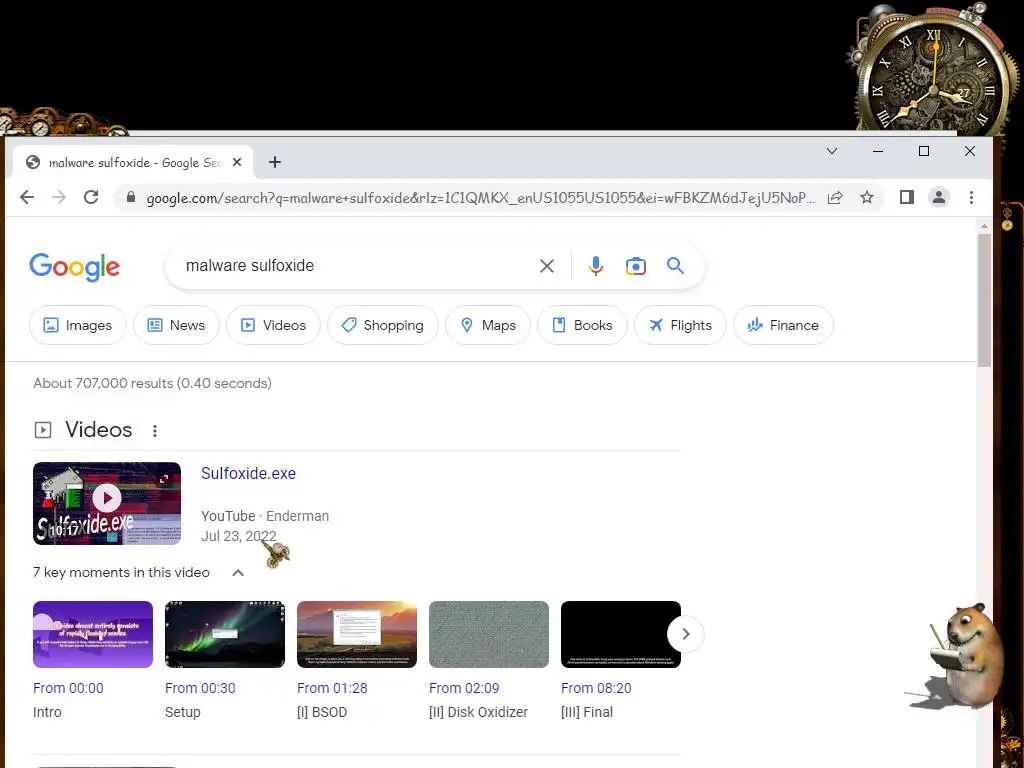This screenshot has width=1024, height=768.
Task: Start voice search with the microphone
Action: [596, 266]
